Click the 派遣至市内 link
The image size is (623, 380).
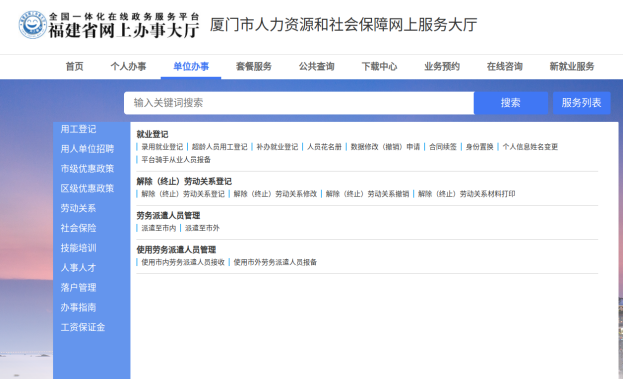pos(159,228)
